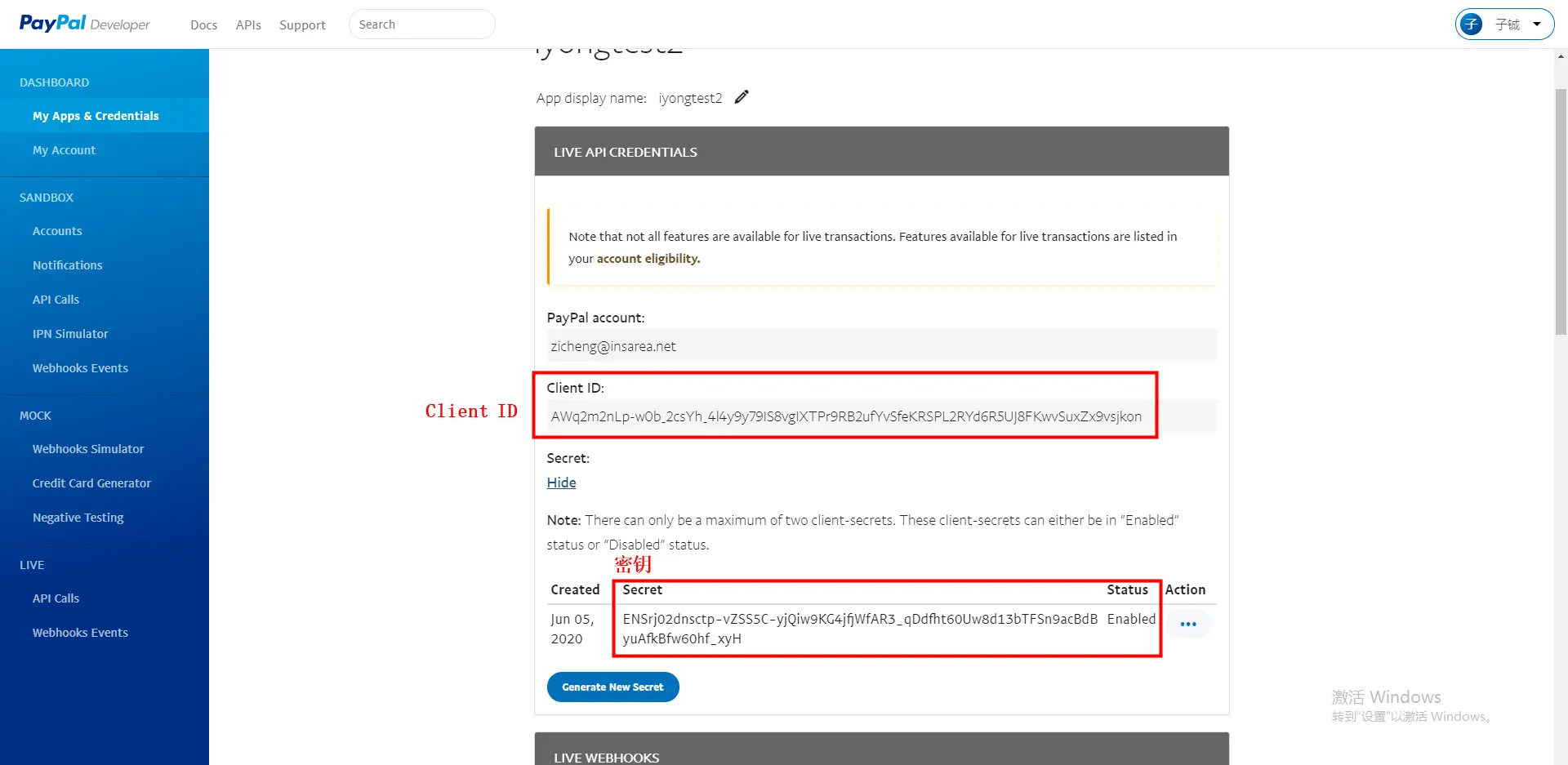Viewport: 1568px width, 765px height.
Task: Click the account eligibility link
Action: click(648, 259)
